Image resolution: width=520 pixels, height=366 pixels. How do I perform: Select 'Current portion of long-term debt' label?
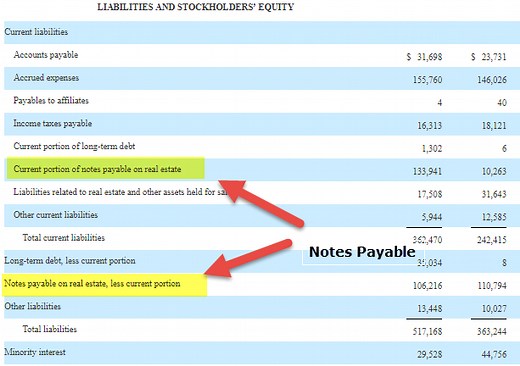point(74,146)
